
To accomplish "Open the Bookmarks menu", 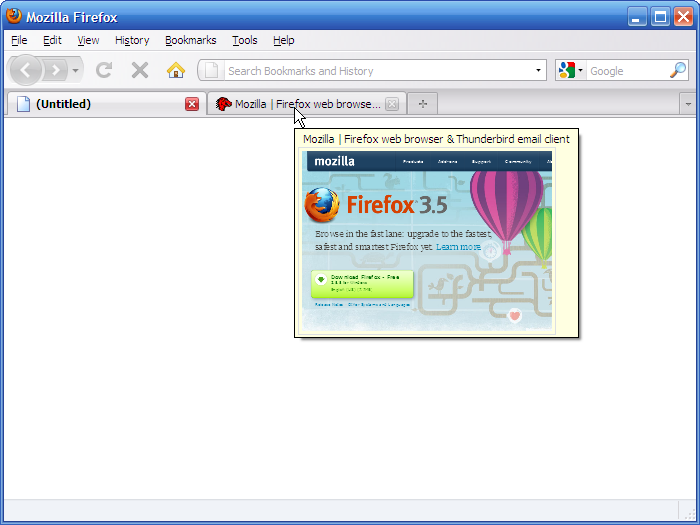I will [191, 40].
